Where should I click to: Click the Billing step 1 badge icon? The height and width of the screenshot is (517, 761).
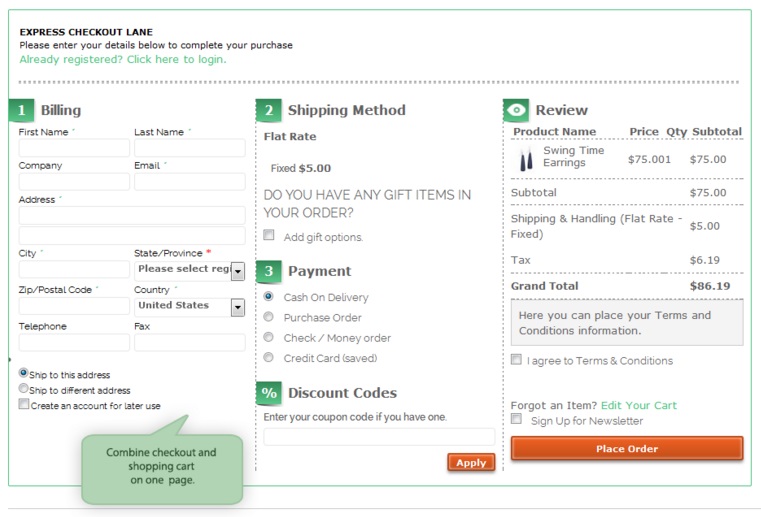[x=21, y=110]
